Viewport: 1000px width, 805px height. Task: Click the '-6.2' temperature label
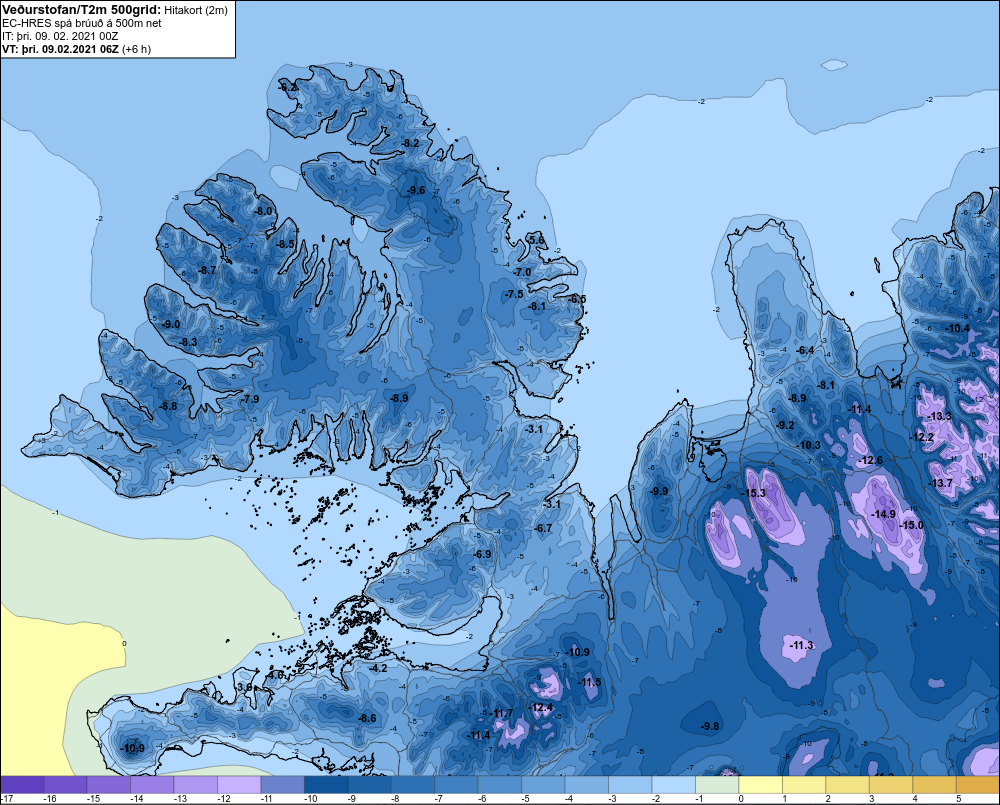click(288, 87)
